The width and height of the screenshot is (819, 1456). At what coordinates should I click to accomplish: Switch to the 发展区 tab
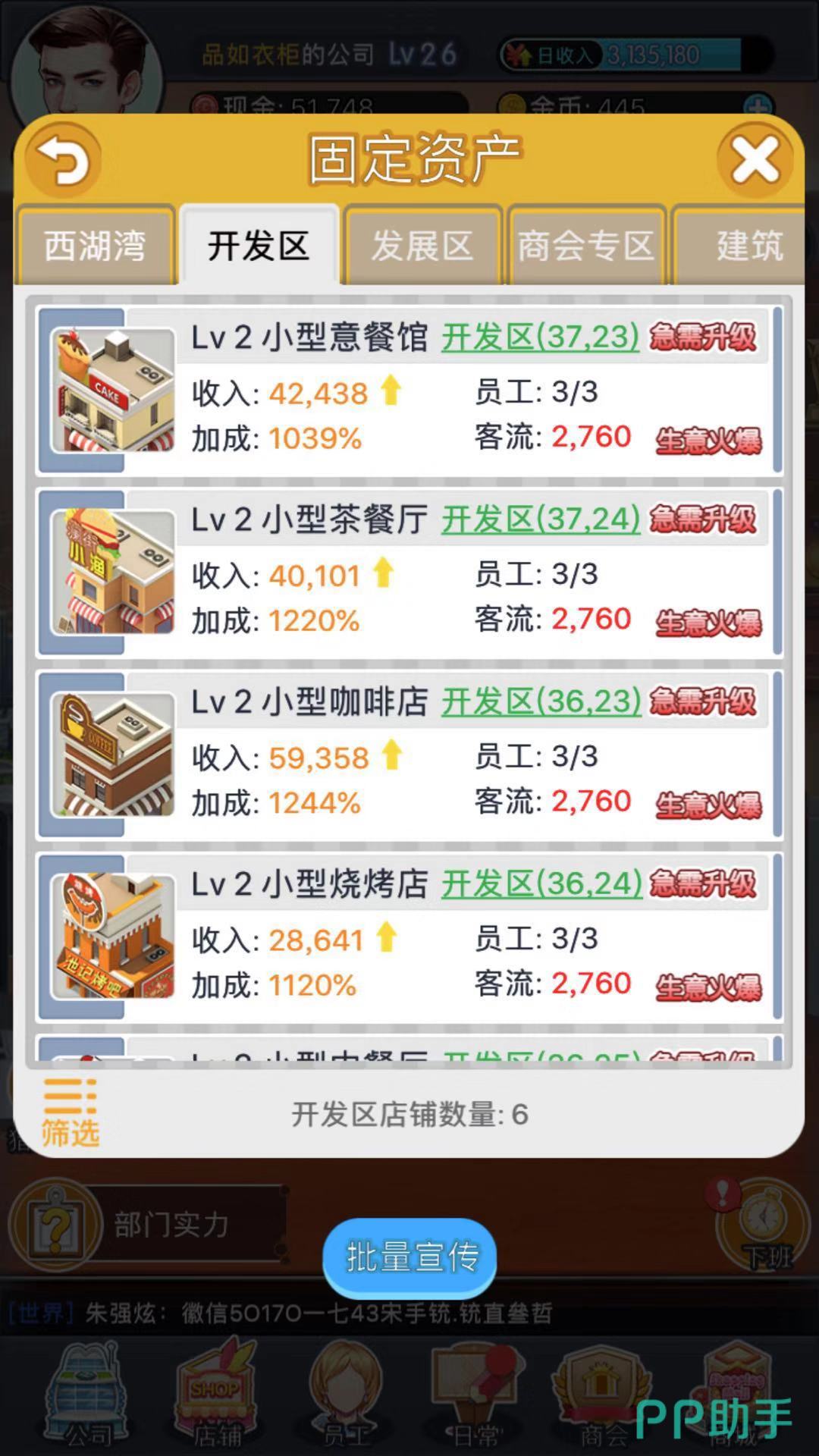[x=422, y=246]
